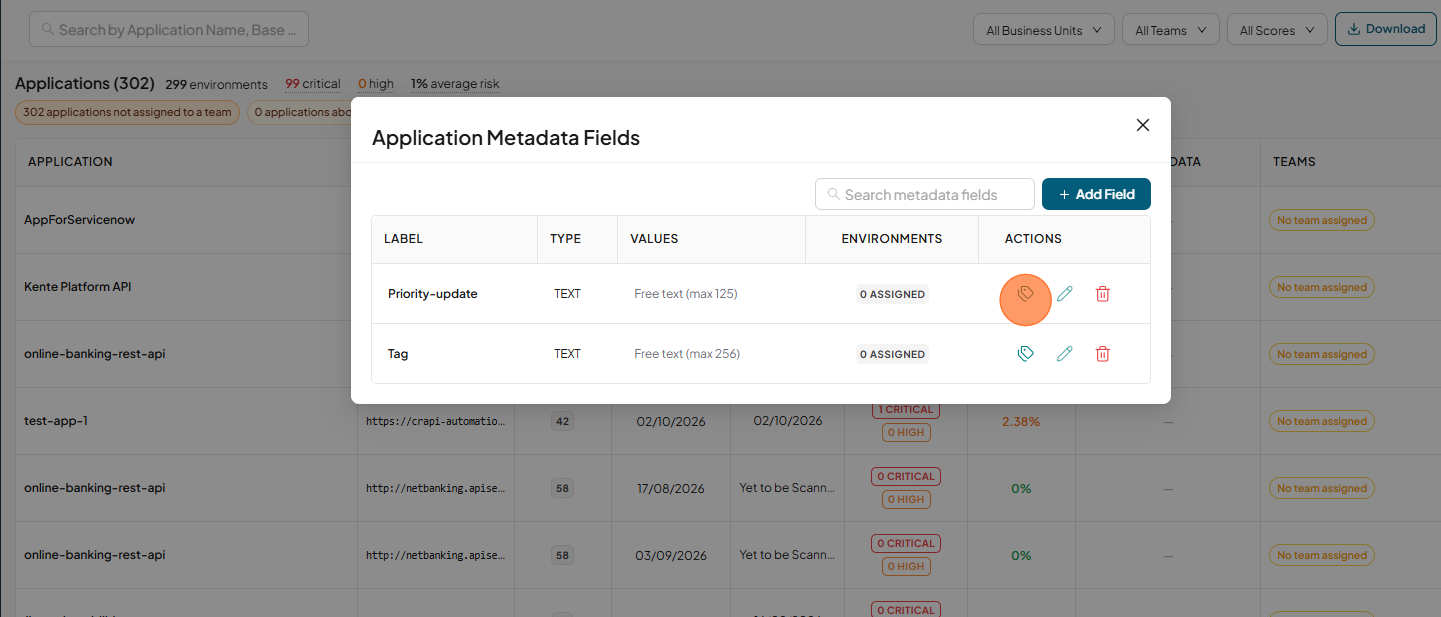
Task: Click the 0 ASSIGNED badge for Tag
Action: (892, 354)
